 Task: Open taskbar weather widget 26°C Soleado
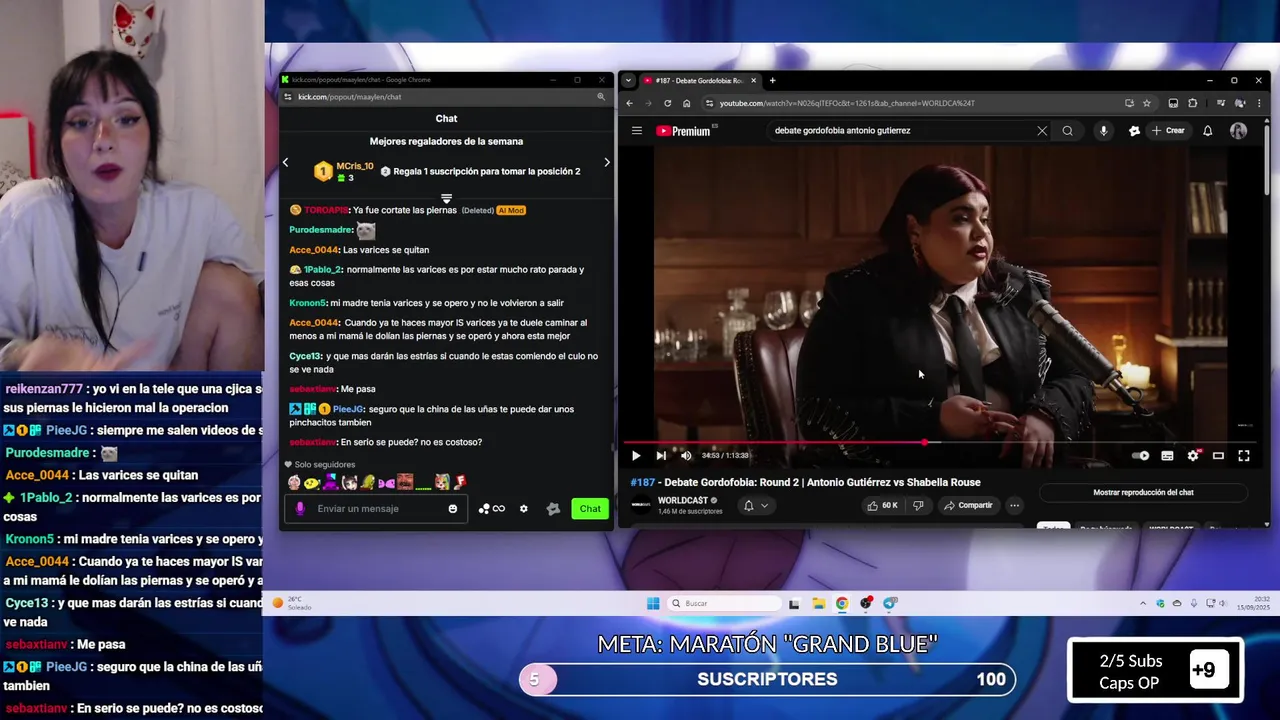point(292,603)
